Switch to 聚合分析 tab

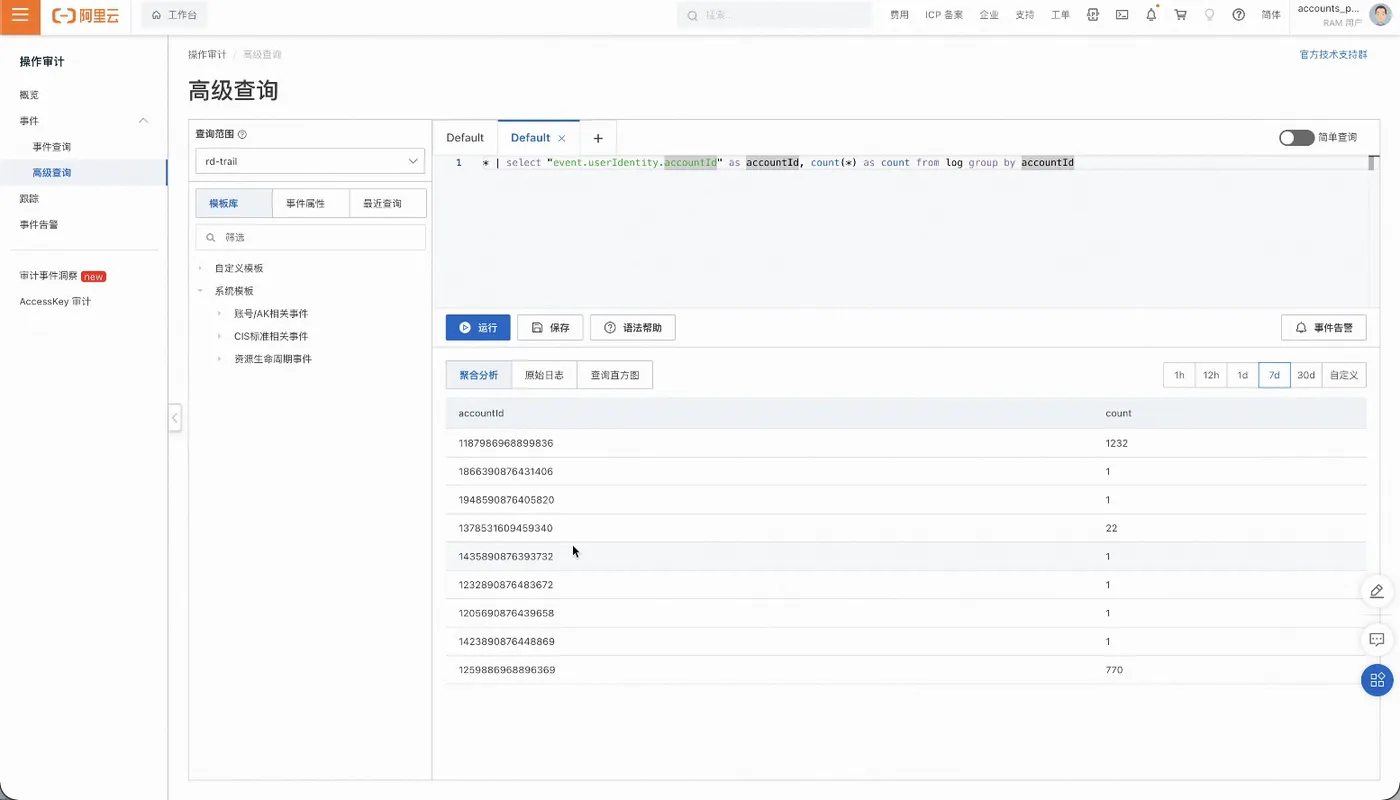(x=479, y=375)
